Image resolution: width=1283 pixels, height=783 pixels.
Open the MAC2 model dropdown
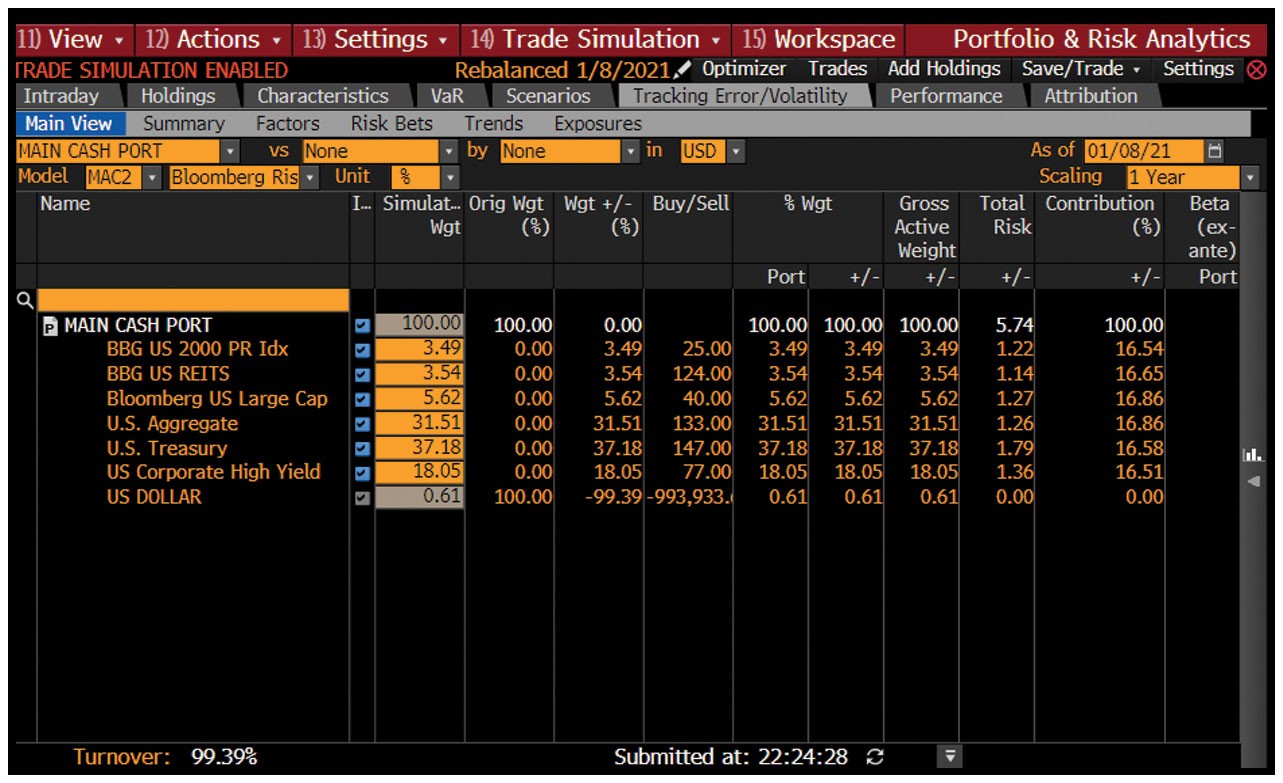pyautogui.click(x=152, y=177)
